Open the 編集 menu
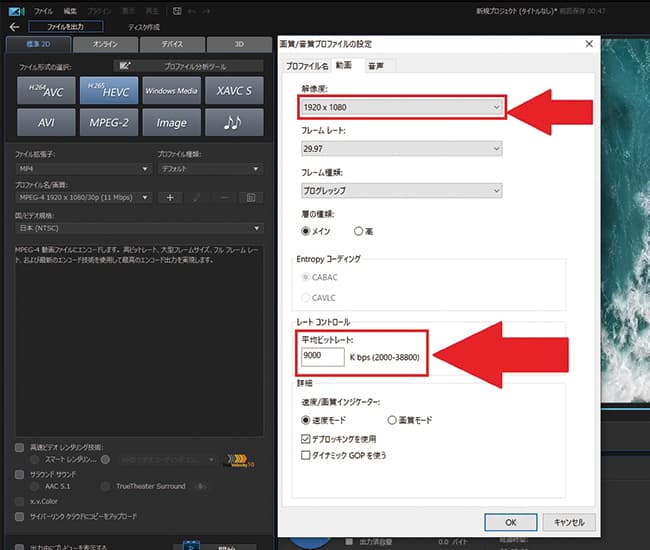The width and height of the screenshot is (650, 550). (70, 11)
